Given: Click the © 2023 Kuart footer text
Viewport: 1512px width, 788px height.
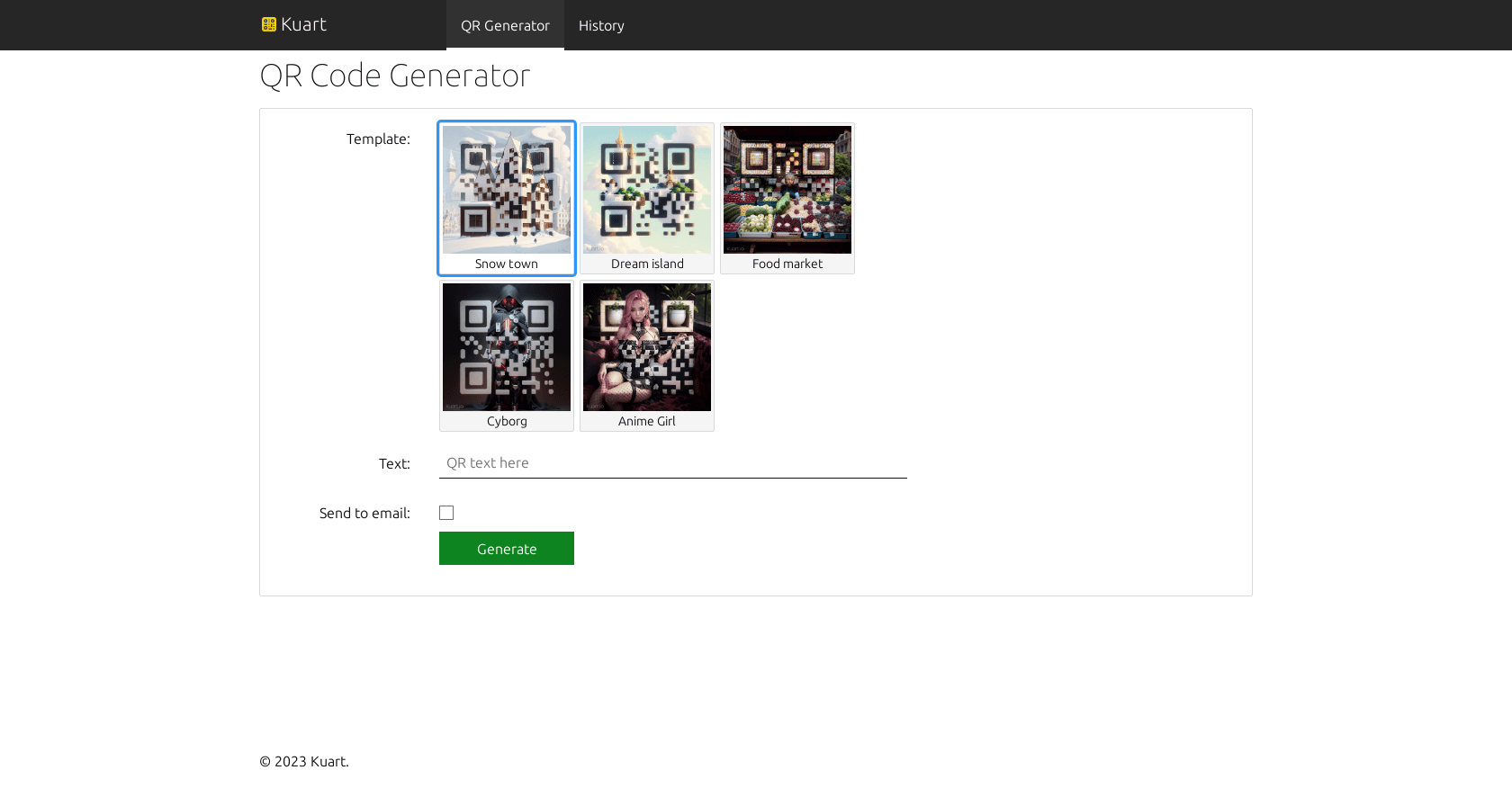Looking at the screenshot, I should point(304,761).
